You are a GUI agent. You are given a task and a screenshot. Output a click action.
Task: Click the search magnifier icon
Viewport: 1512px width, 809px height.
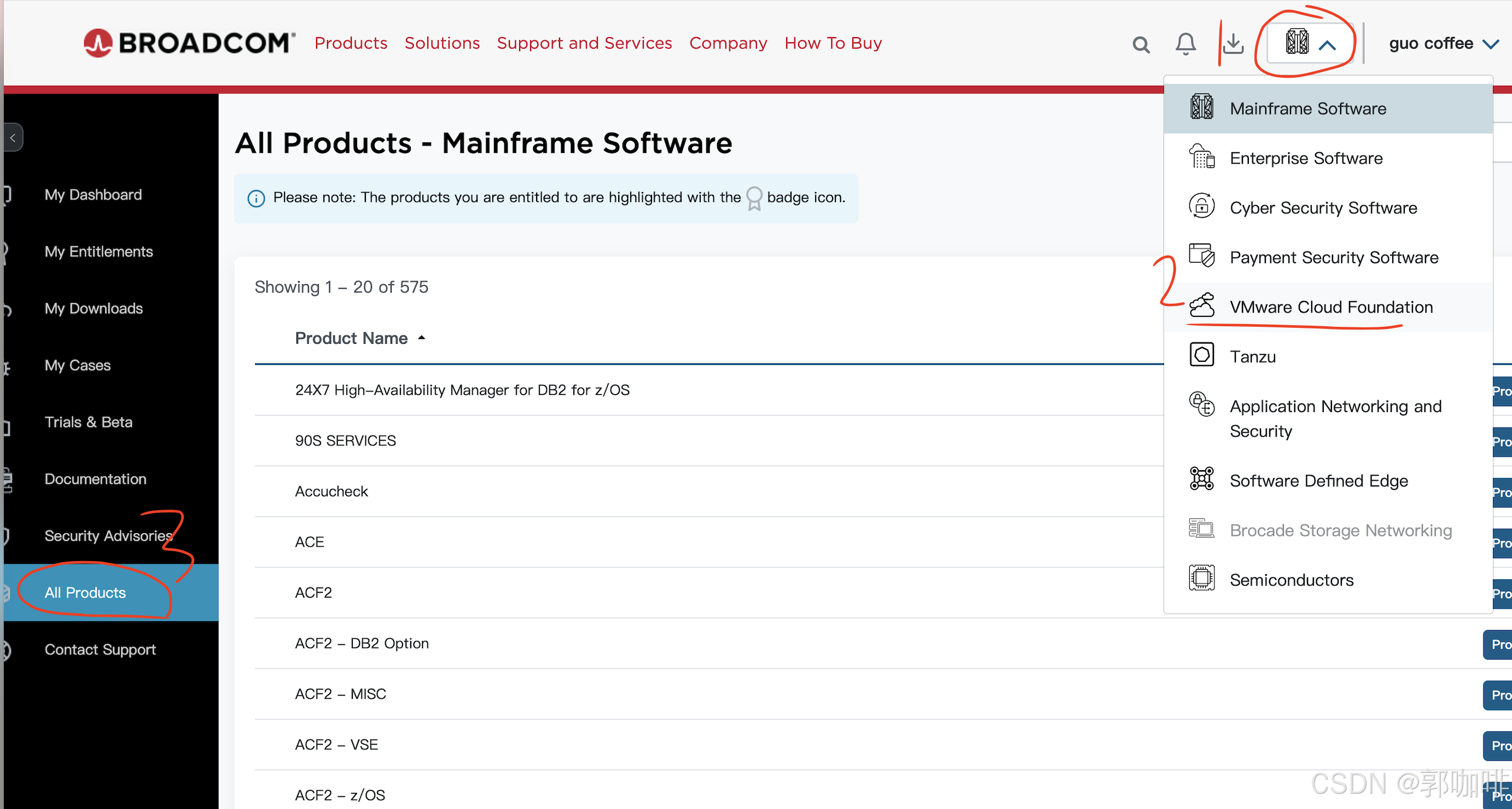(x=1141, y=44)
